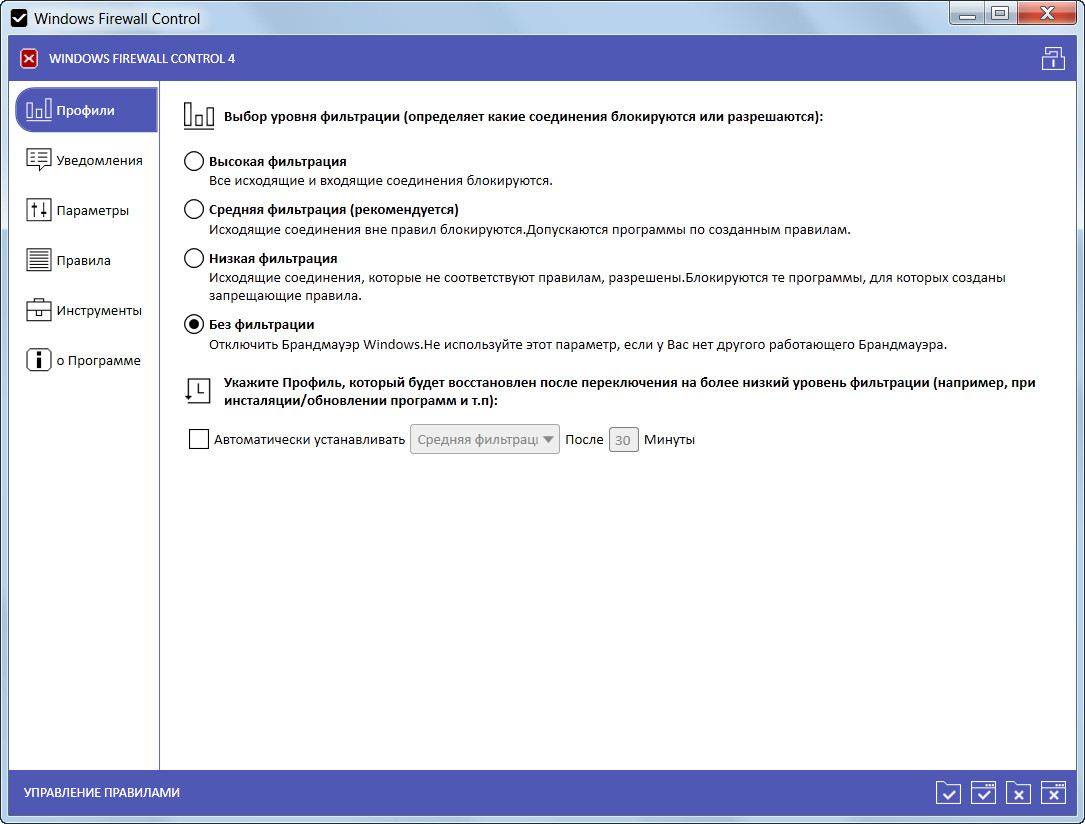
Task: Click the Профили sidebar icon
Action: click(38, 110)
